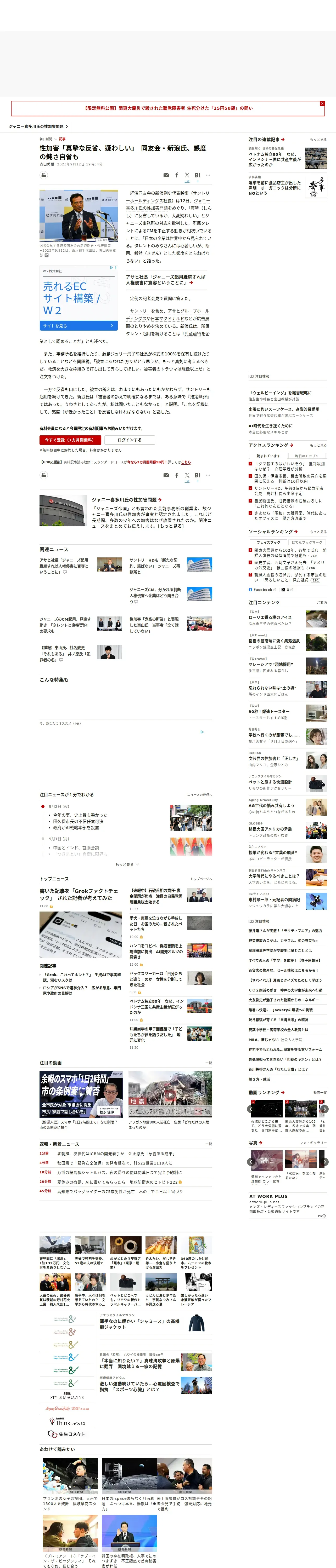Click もっと見る beside ソーシャルランキング
The height and width of the screenshot is (1568, 336).
point(318,532)
